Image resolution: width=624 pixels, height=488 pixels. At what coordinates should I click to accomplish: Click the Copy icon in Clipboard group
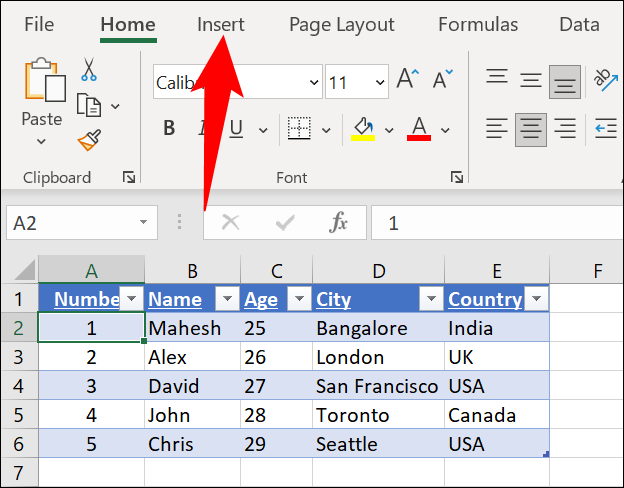[89, 104]
